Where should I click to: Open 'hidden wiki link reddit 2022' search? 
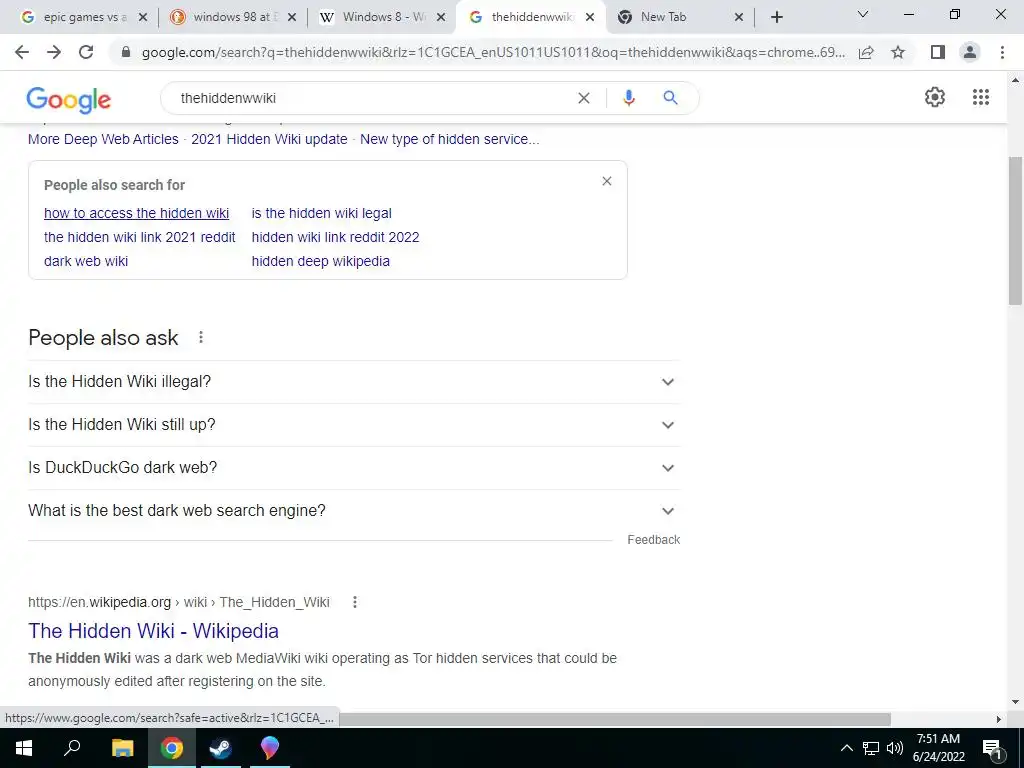336,237
